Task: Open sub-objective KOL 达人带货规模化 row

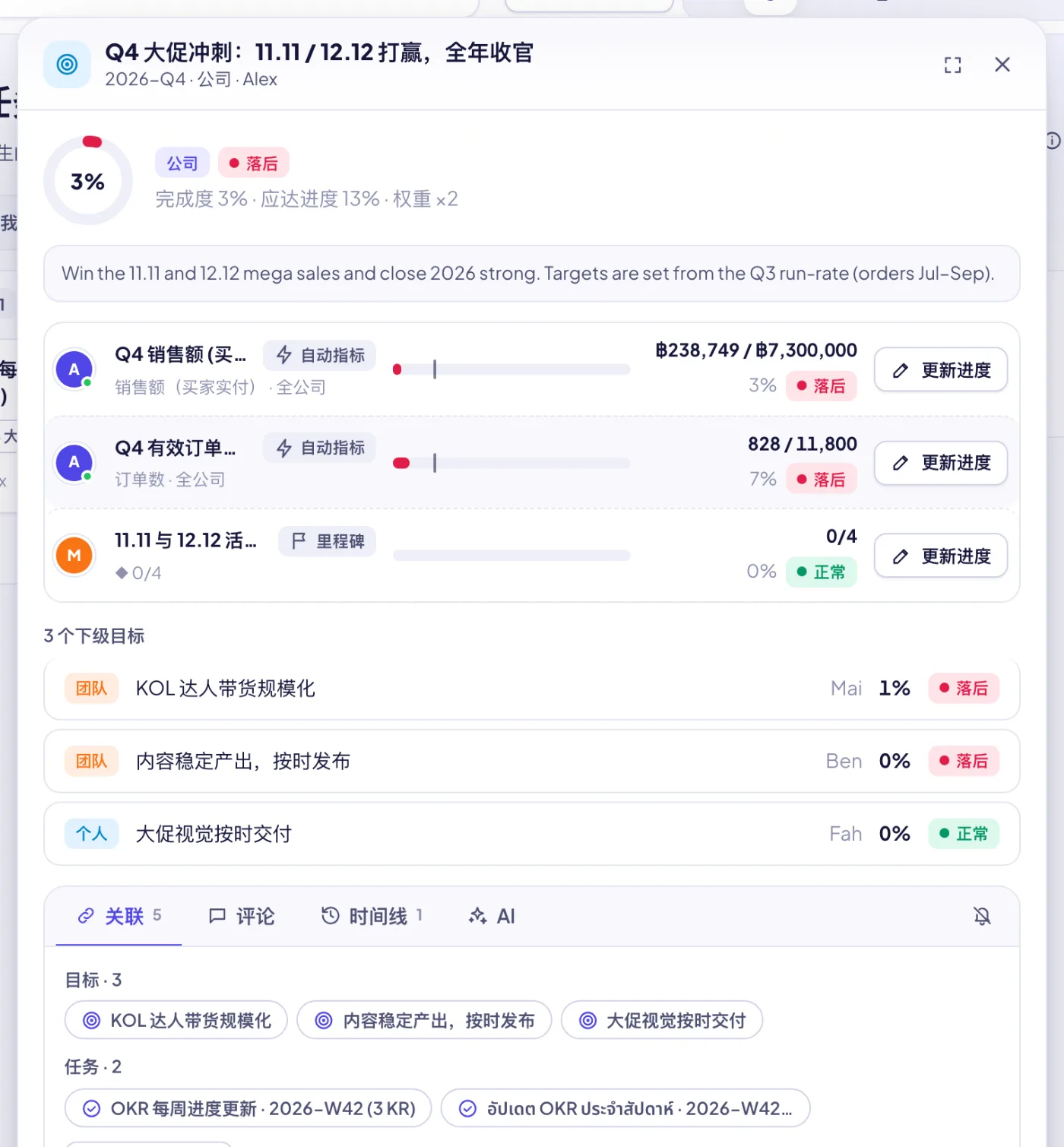Action: tap(532, 689)
